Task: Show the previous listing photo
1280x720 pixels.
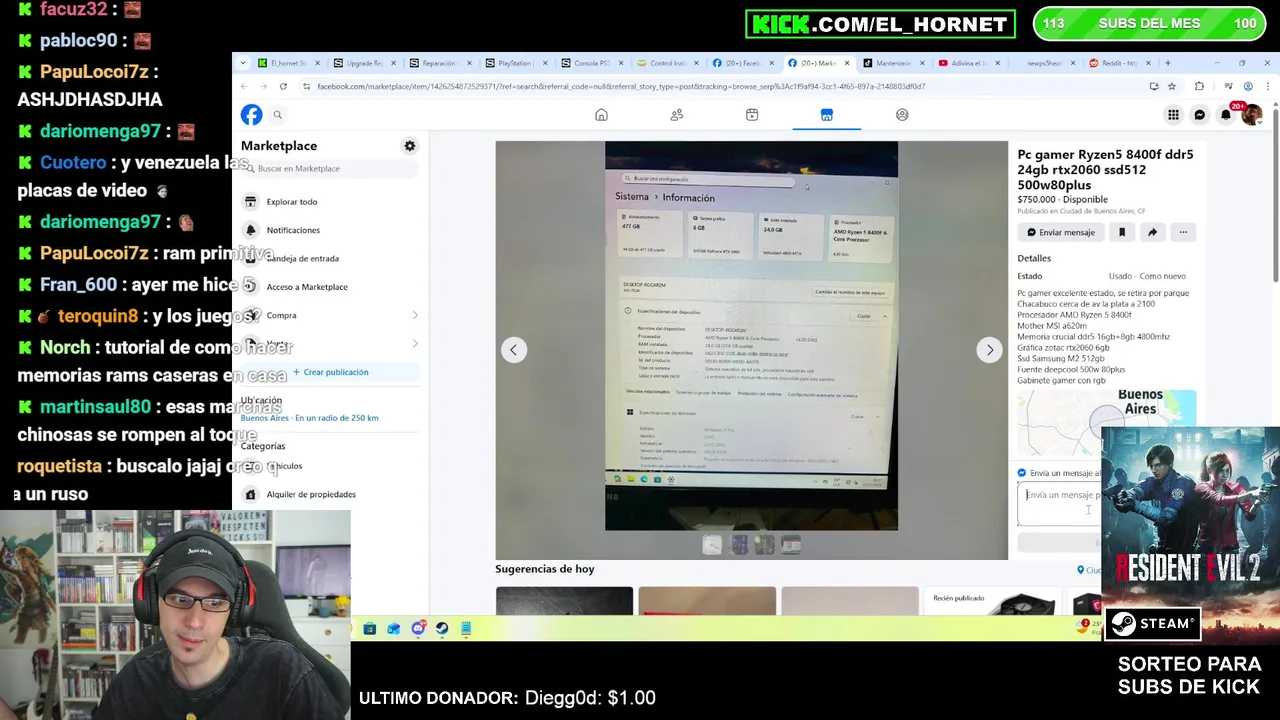Action: (513, 350)
